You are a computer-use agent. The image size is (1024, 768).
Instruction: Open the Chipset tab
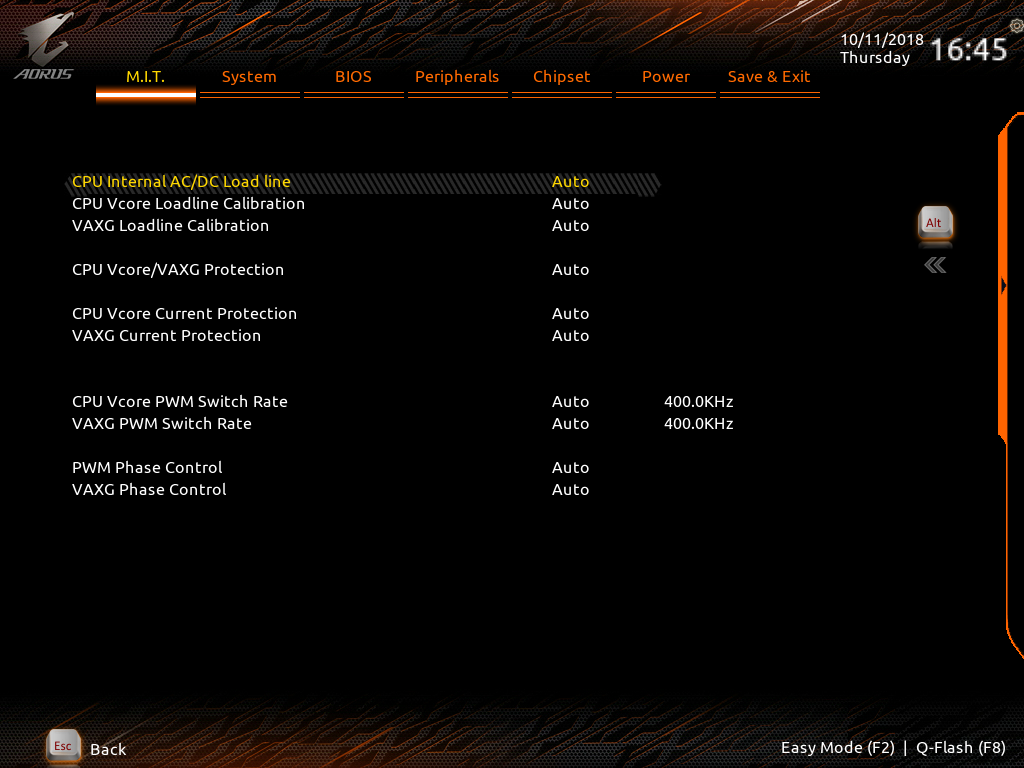(x=562, y=77)
